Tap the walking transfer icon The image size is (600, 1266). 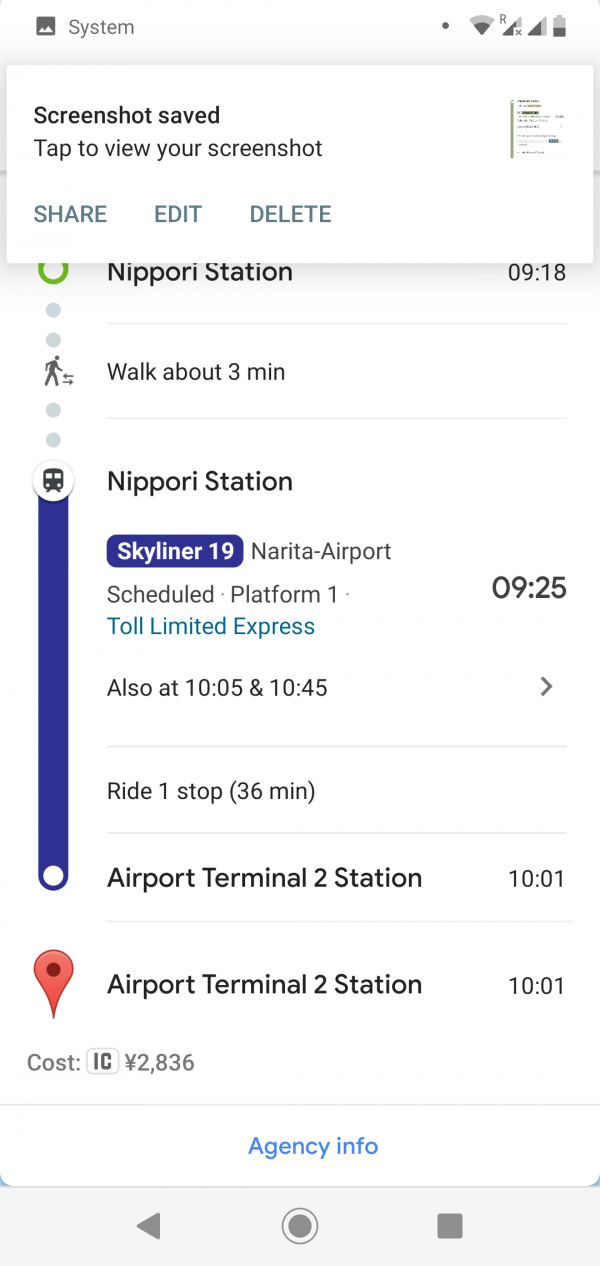tap(58, 372)
